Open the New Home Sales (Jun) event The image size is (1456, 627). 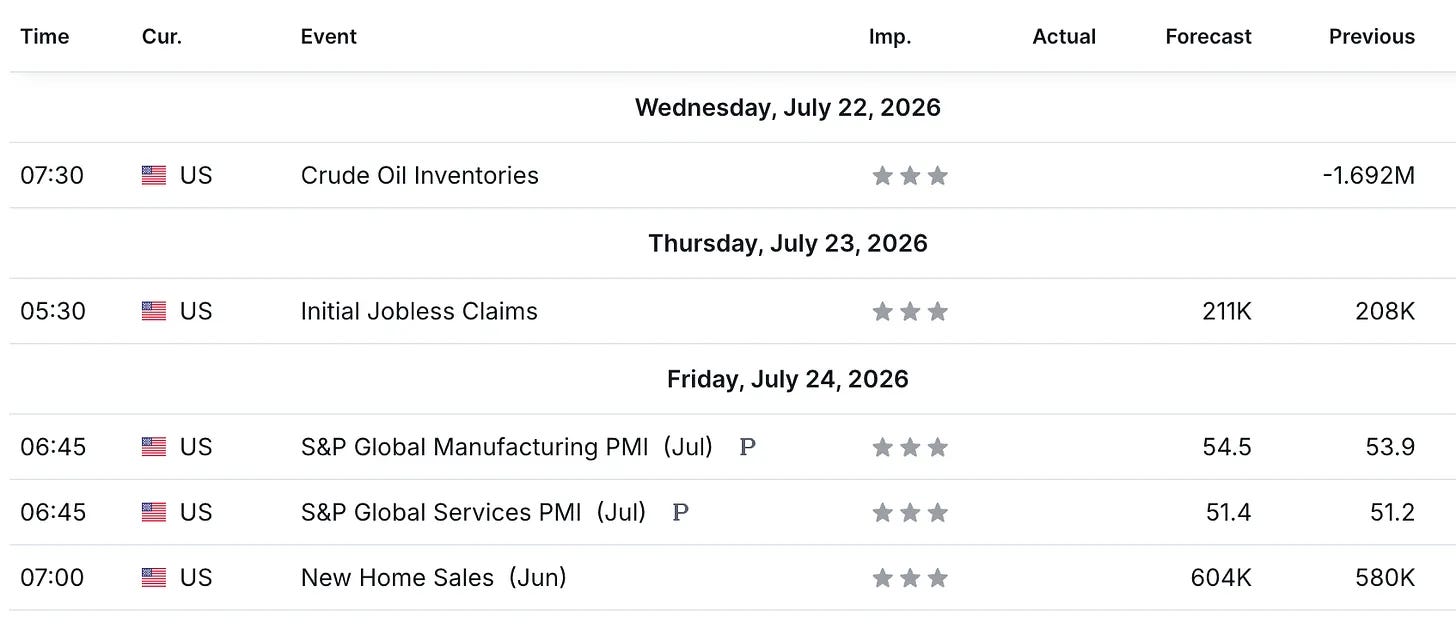434,578
